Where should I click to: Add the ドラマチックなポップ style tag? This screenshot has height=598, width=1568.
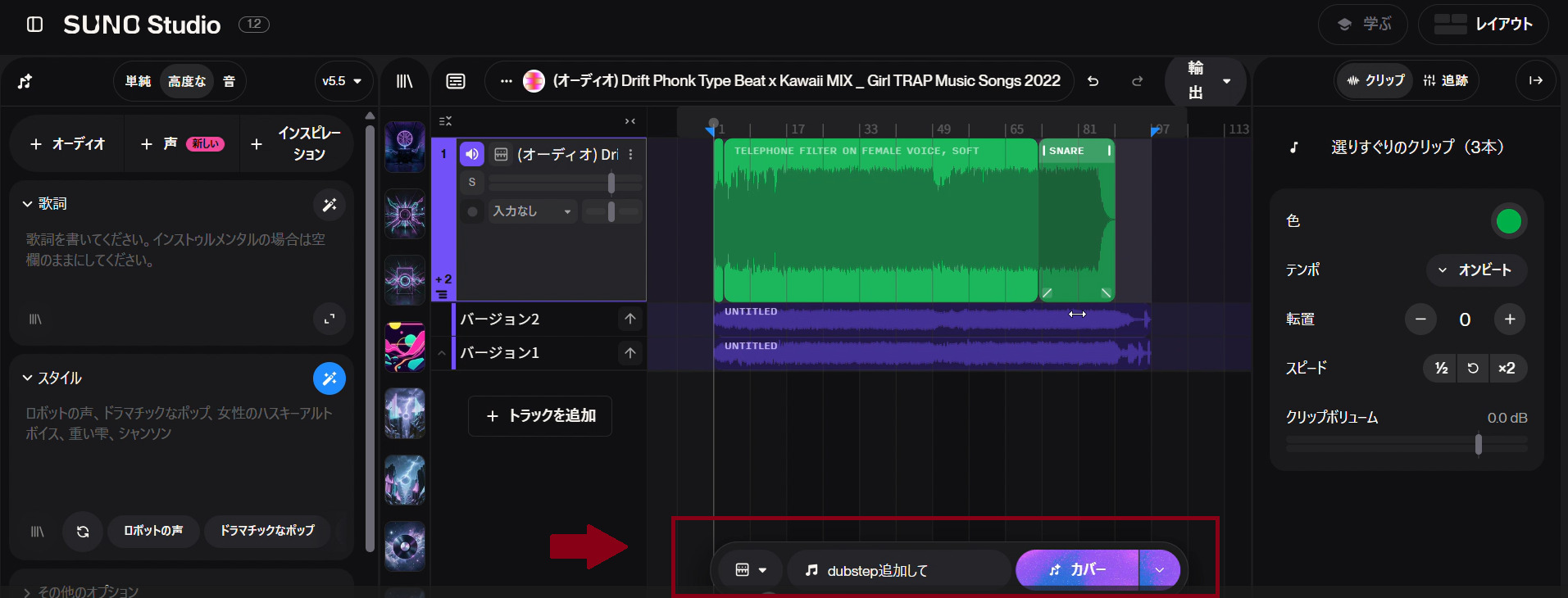[267, 531]
